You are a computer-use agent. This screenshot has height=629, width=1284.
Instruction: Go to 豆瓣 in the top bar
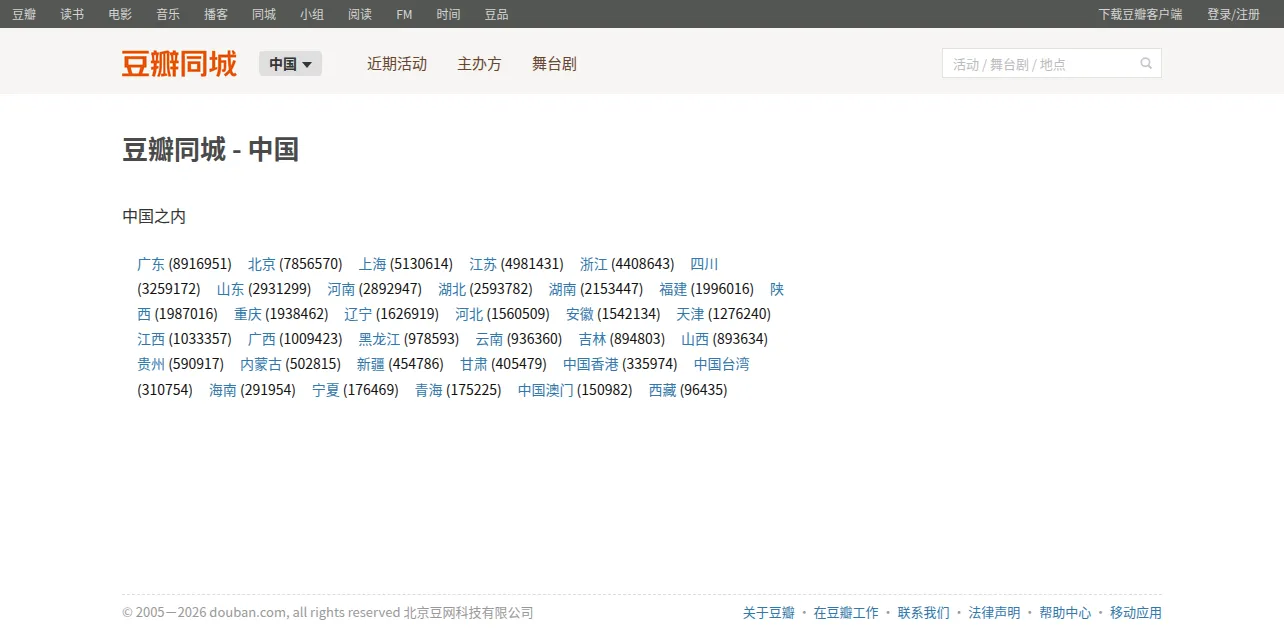24,14
